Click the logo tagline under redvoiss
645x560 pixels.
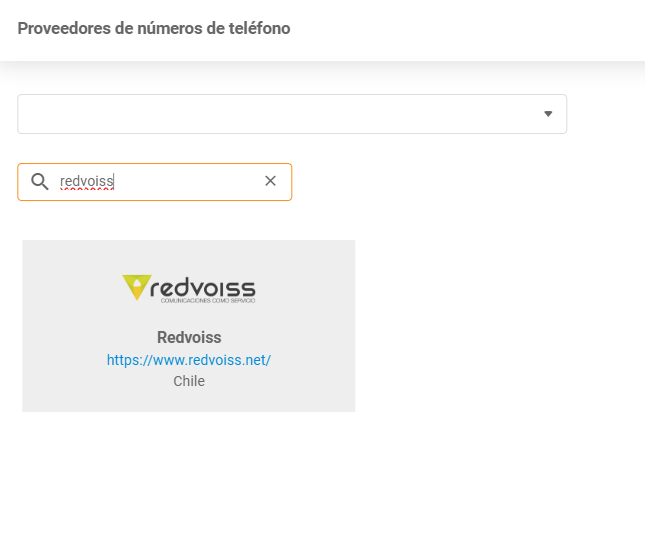[x=200, y=300]
